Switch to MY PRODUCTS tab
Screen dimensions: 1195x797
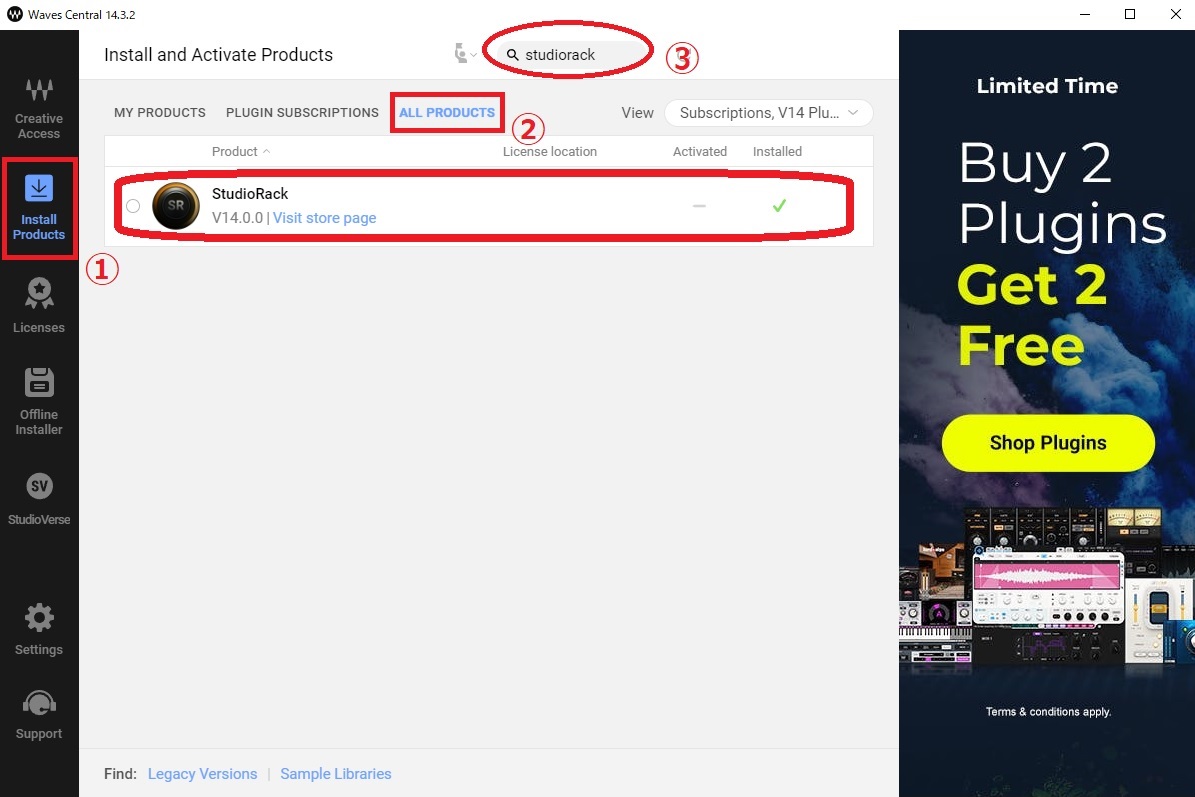coord(160,113)
